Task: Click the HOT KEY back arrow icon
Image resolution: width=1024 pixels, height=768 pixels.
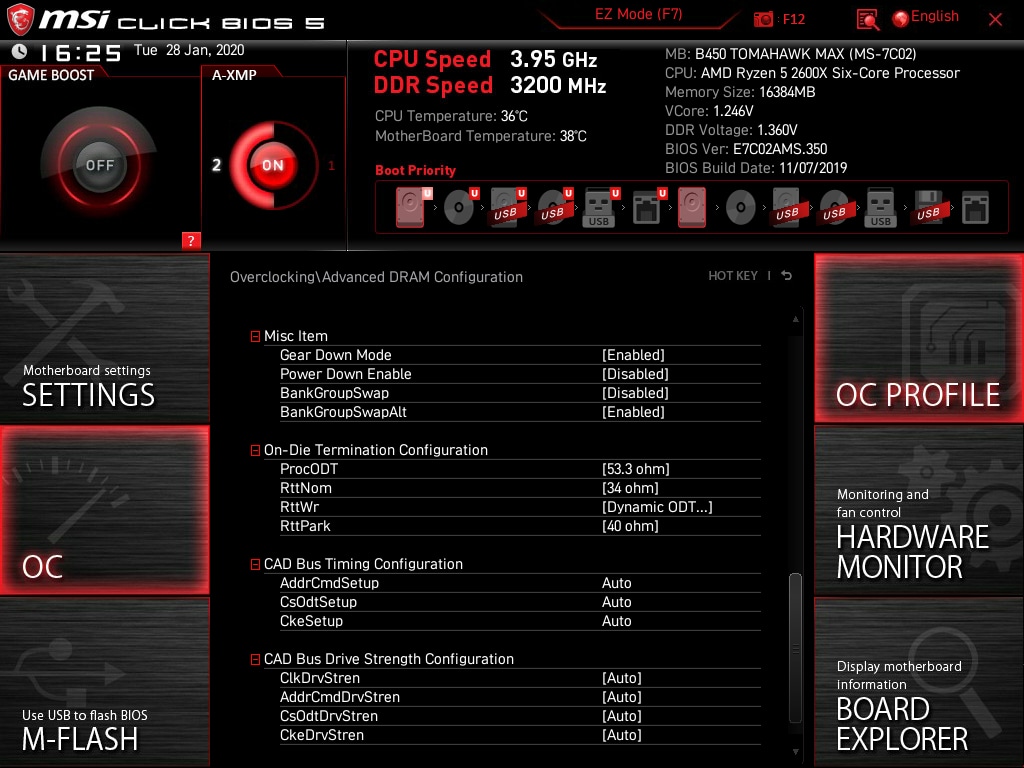Action: pyautogui.click(x=787, y=276)
